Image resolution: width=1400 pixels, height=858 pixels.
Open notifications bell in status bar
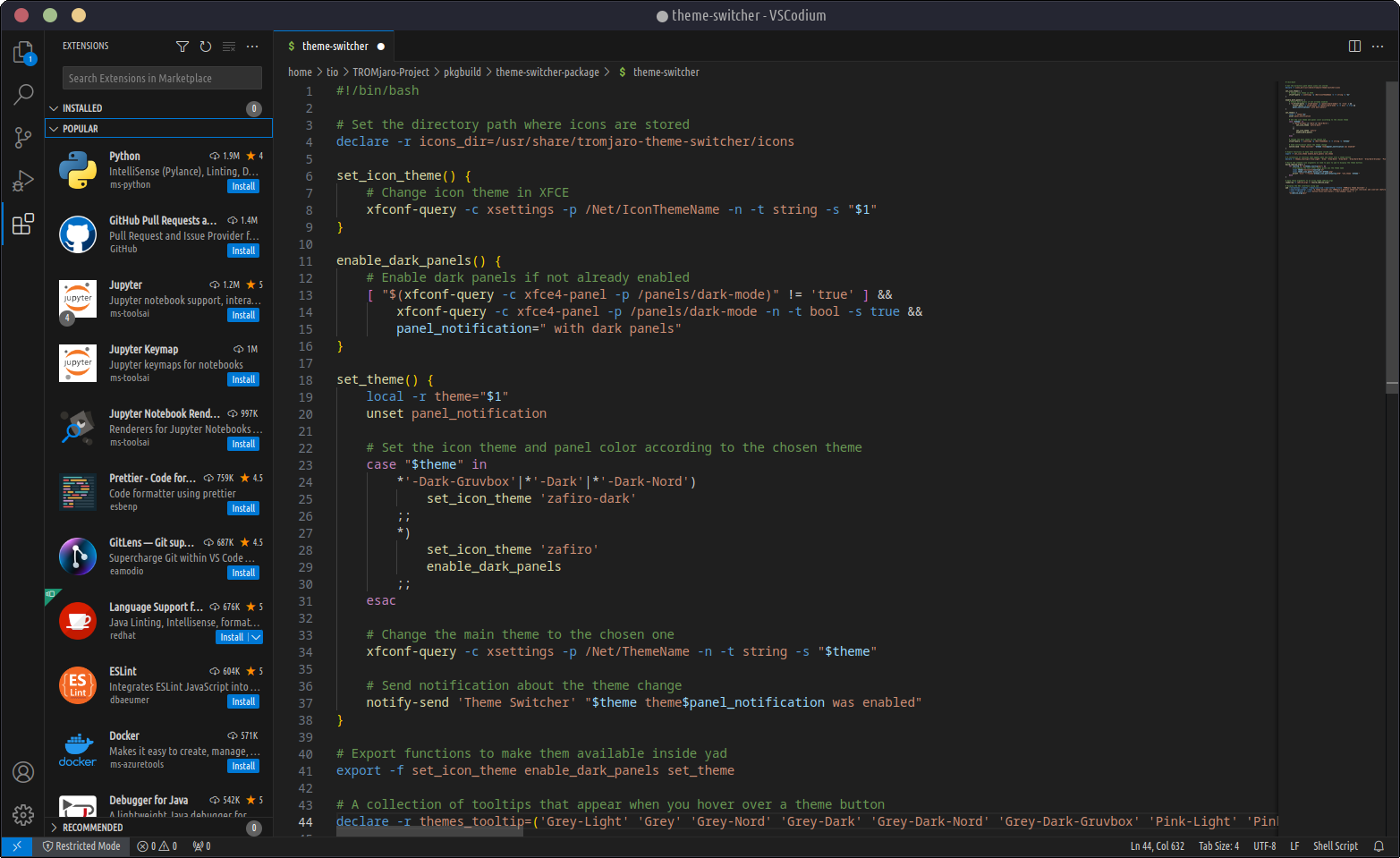[x=1379, y=846]
